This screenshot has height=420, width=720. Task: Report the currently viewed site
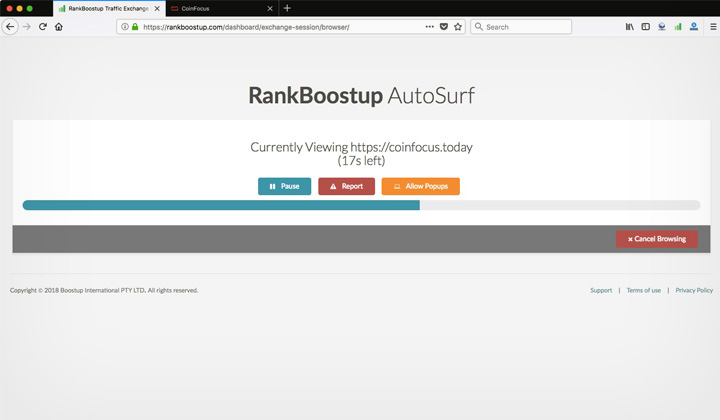pos(346,186)
